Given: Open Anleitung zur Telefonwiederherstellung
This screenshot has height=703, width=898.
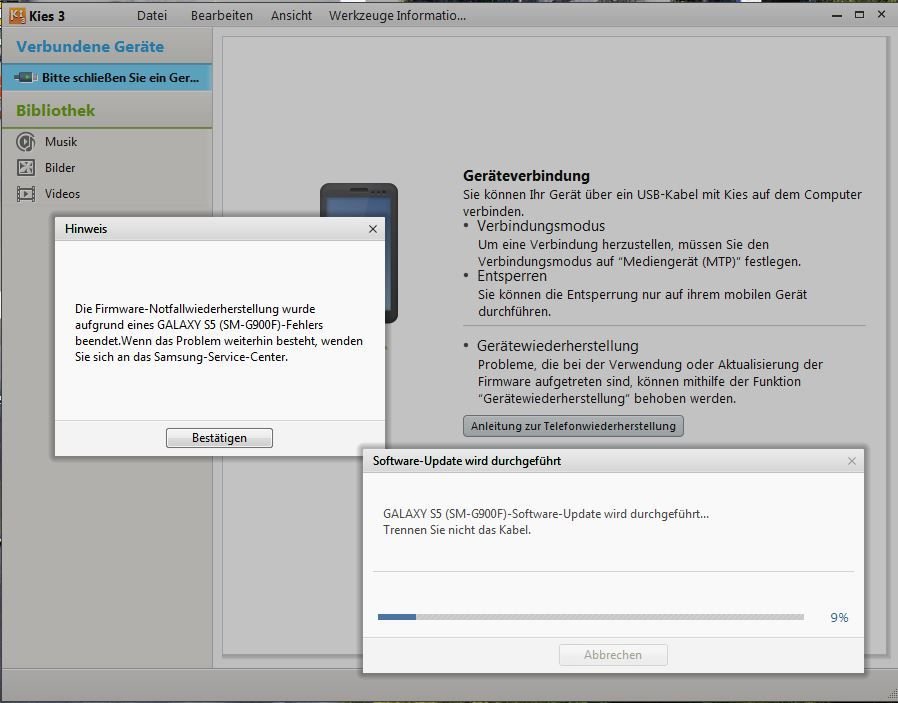Looking at the screenshot, I should (573, 426).
